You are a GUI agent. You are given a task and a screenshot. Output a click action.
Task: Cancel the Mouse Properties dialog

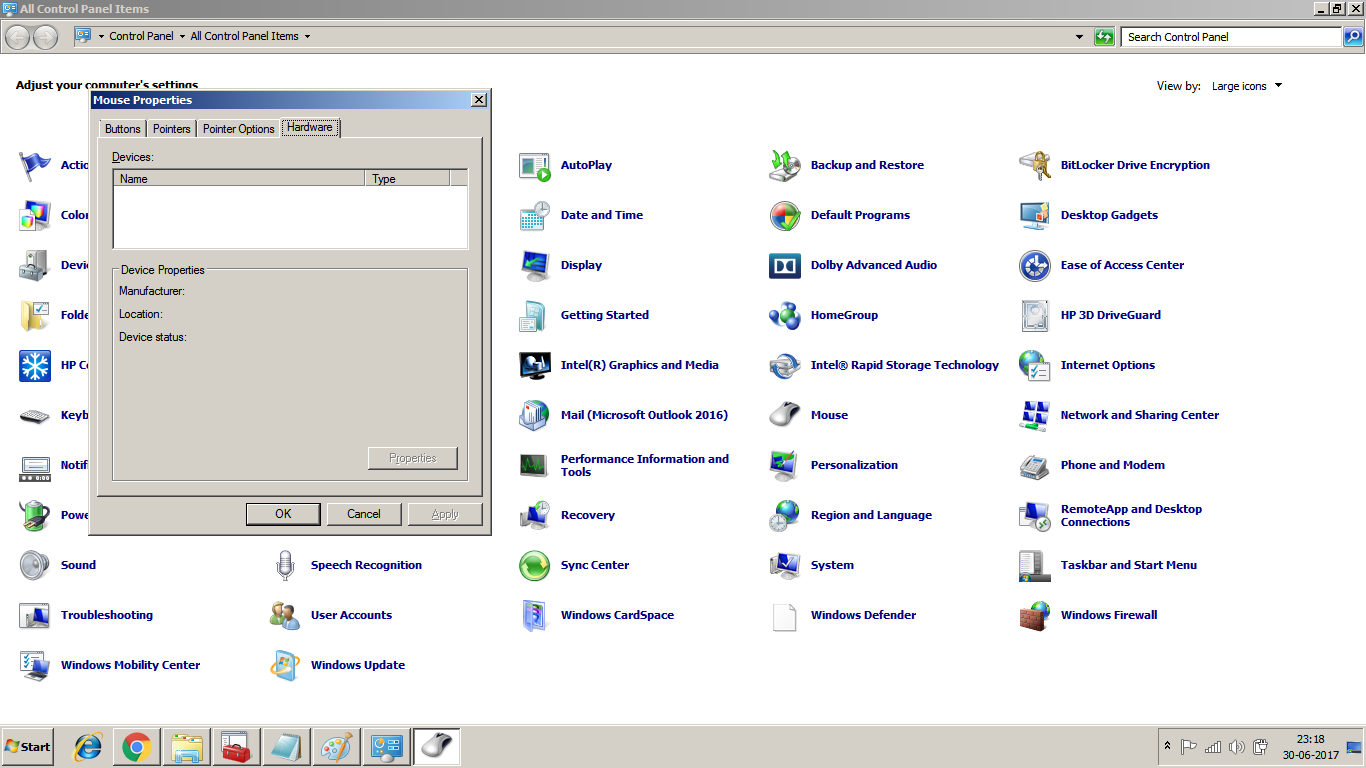364,513
